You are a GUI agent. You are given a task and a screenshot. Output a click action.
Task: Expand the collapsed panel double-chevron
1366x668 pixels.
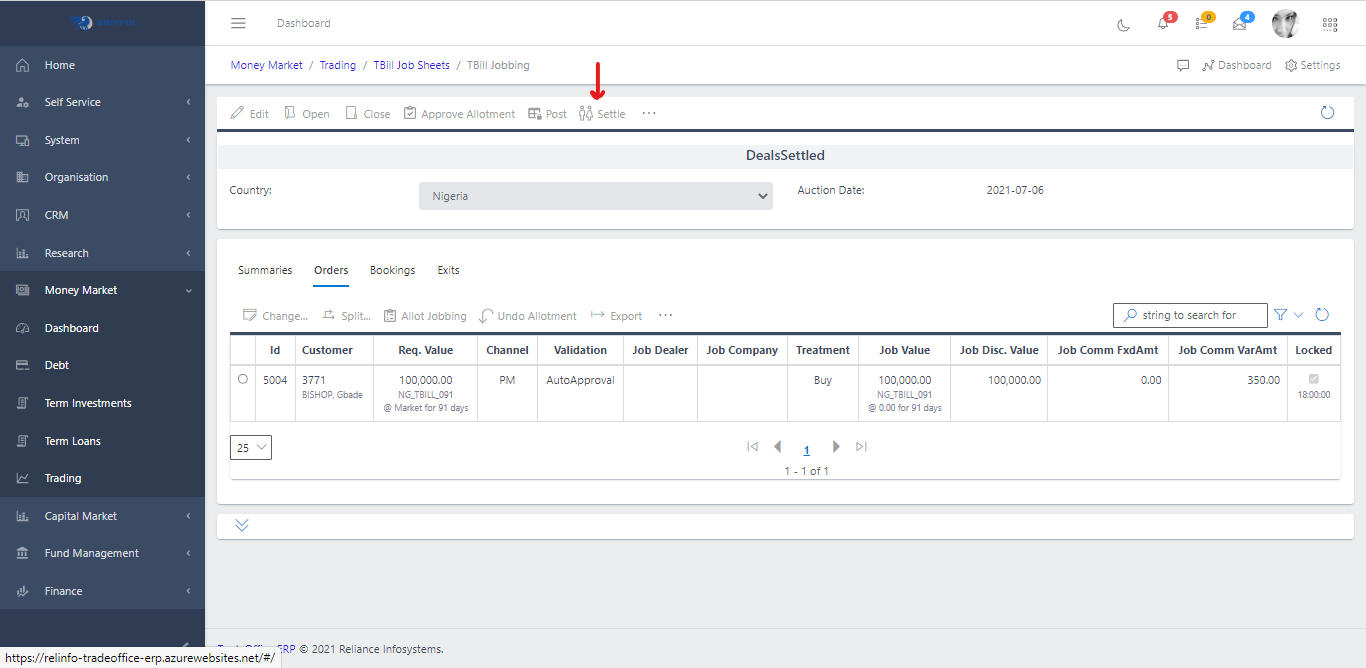coord(242,525)
